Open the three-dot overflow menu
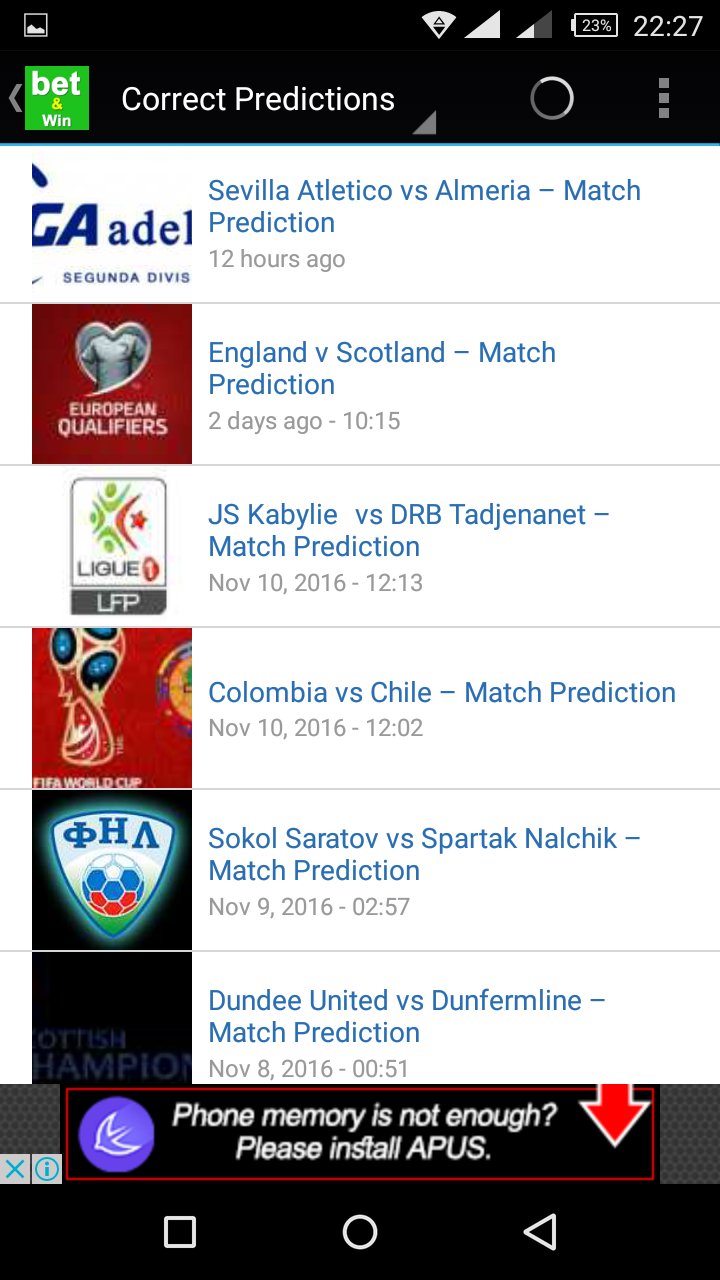The width and height of the screenshot is (720, 1280). pos(663,98)
